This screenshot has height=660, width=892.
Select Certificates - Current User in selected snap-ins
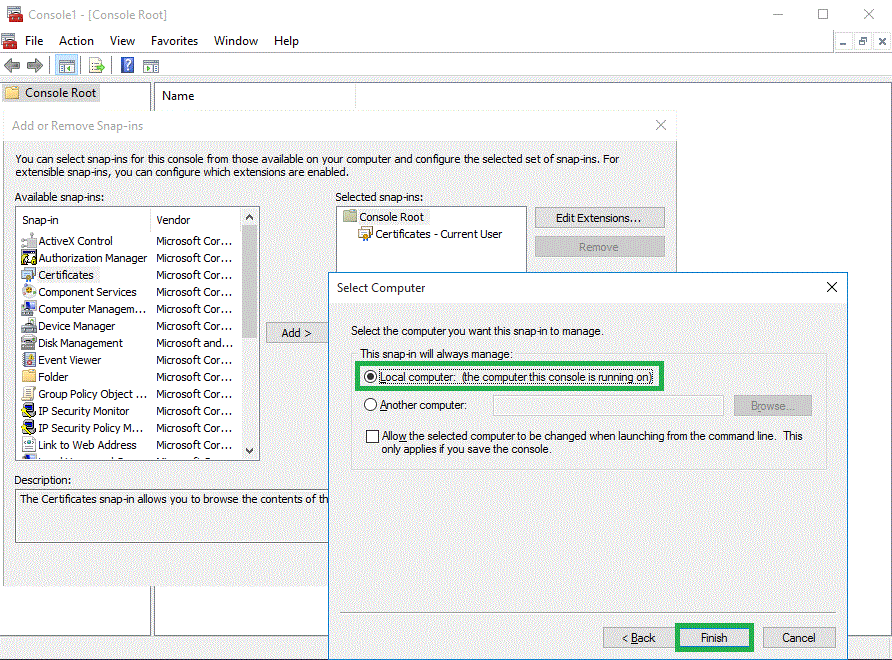coord(438,234)
